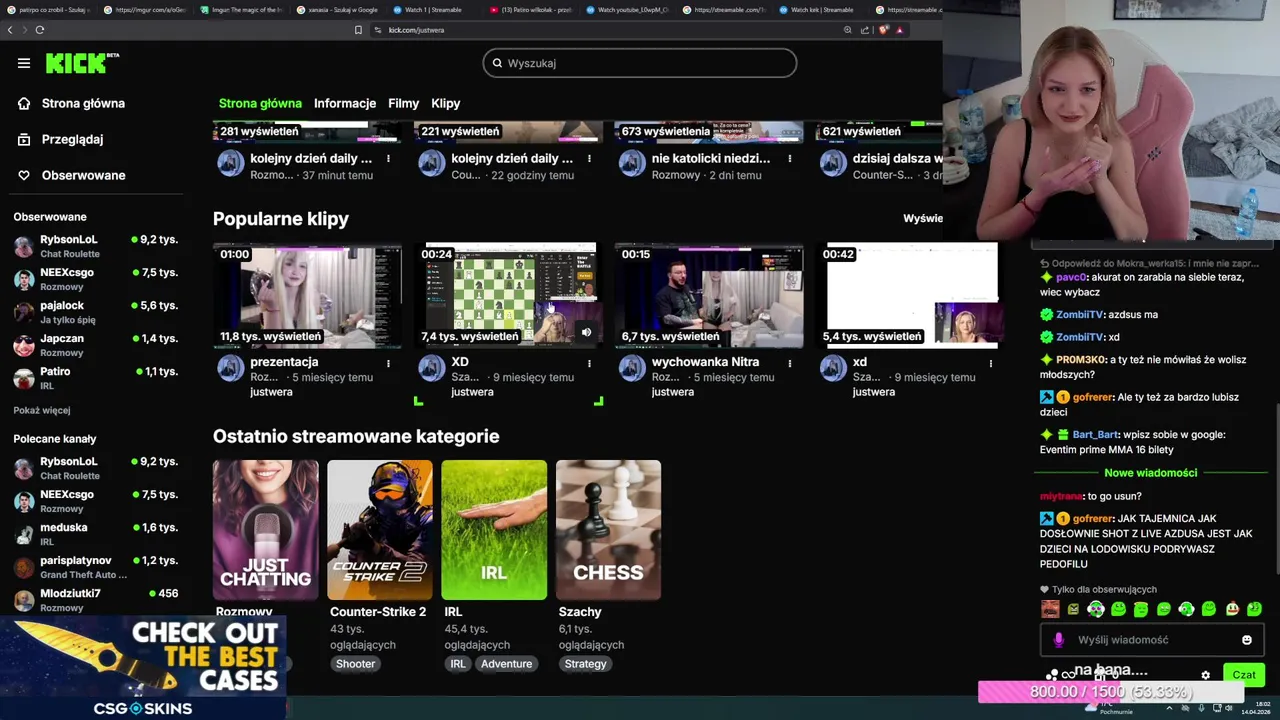
Task: Open chat settings gear icon
Action: click(1205, 675)
